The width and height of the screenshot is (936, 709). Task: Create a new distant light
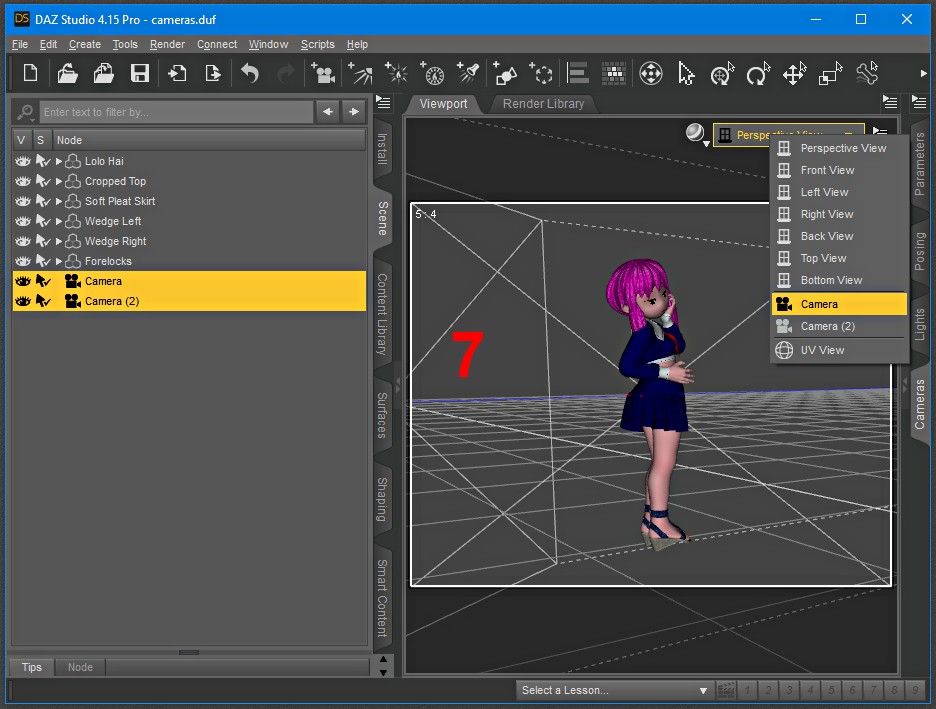tap(360, 73)
